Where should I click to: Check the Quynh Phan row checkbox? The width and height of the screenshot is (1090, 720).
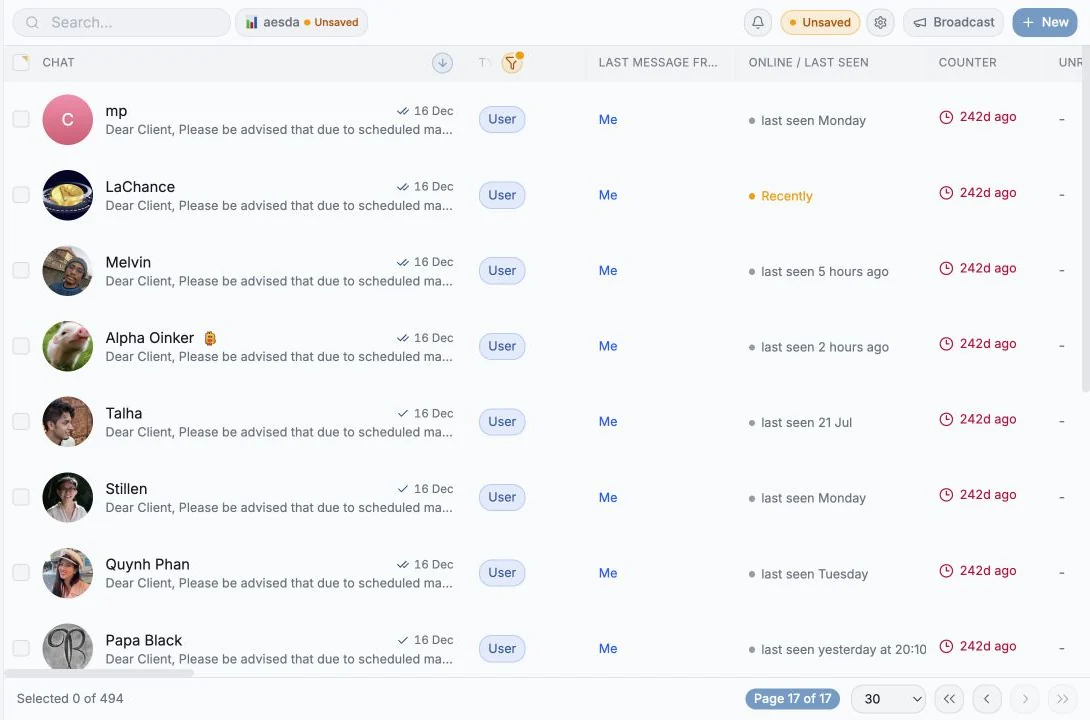[22, 572]
